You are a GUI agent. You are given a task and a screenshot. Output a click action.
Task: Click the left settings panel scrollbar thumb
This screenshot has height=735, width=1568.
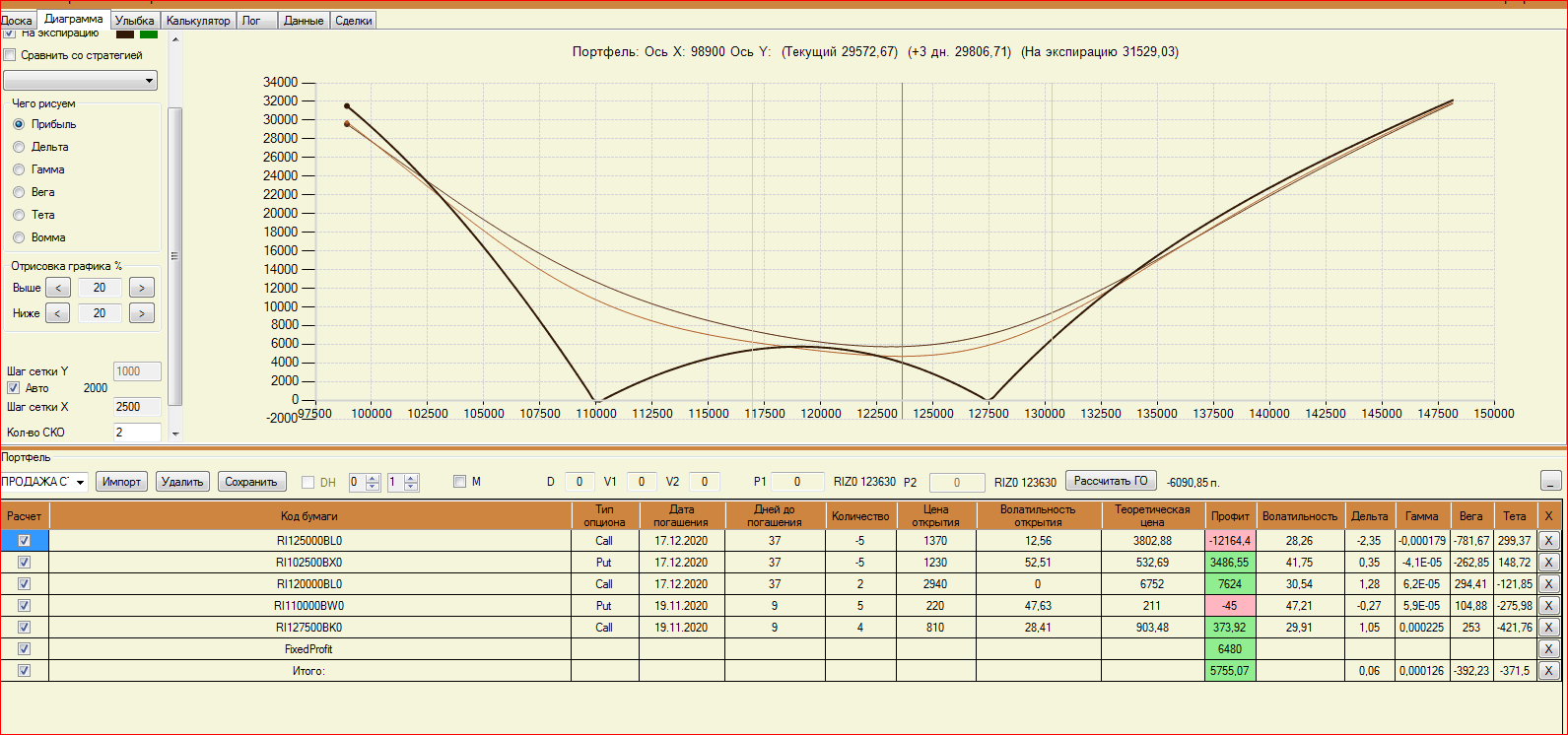pos(175,256)
